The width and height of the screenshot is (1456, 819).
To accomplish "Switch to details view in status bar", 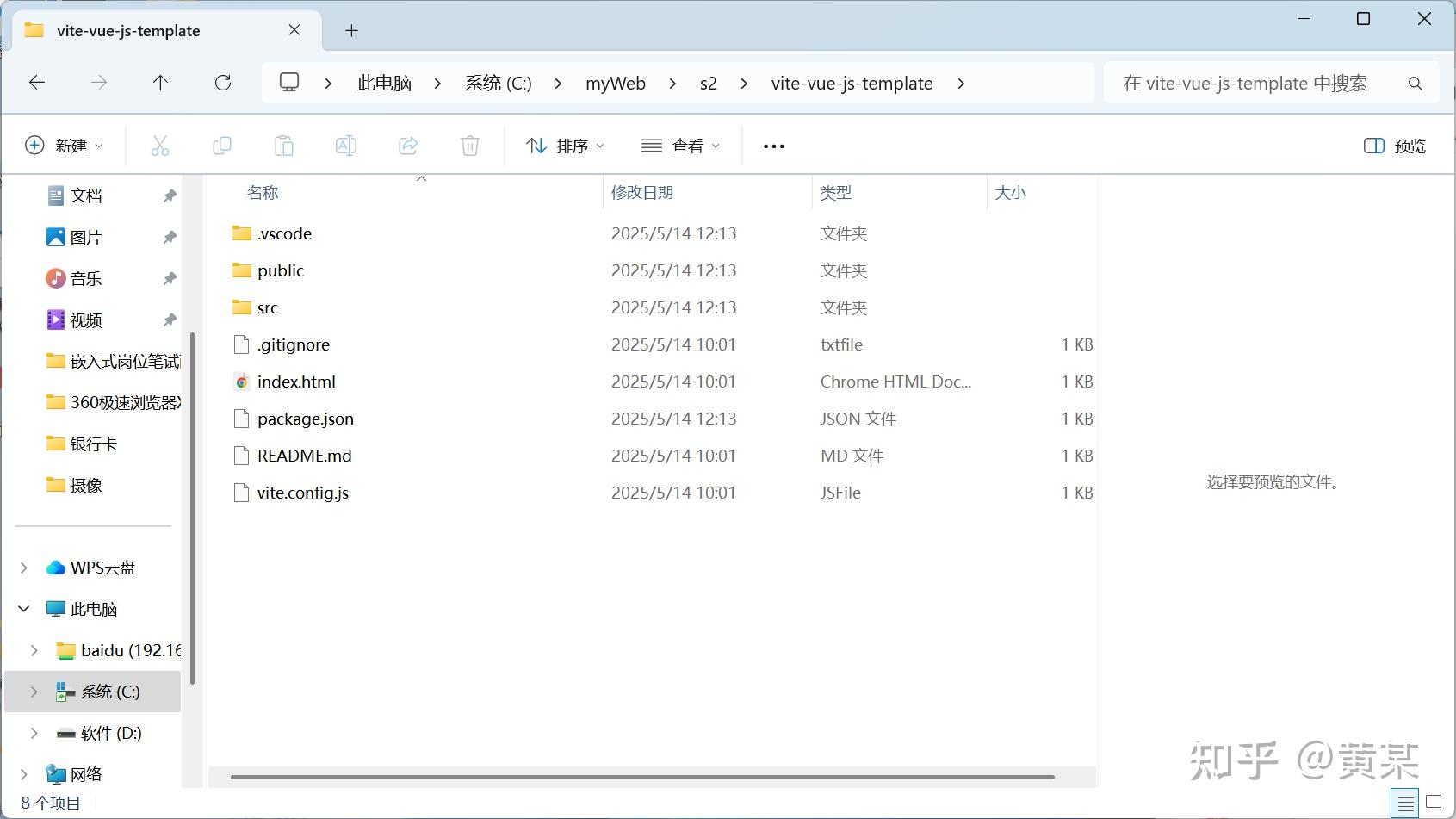I will click(1405, 802).
